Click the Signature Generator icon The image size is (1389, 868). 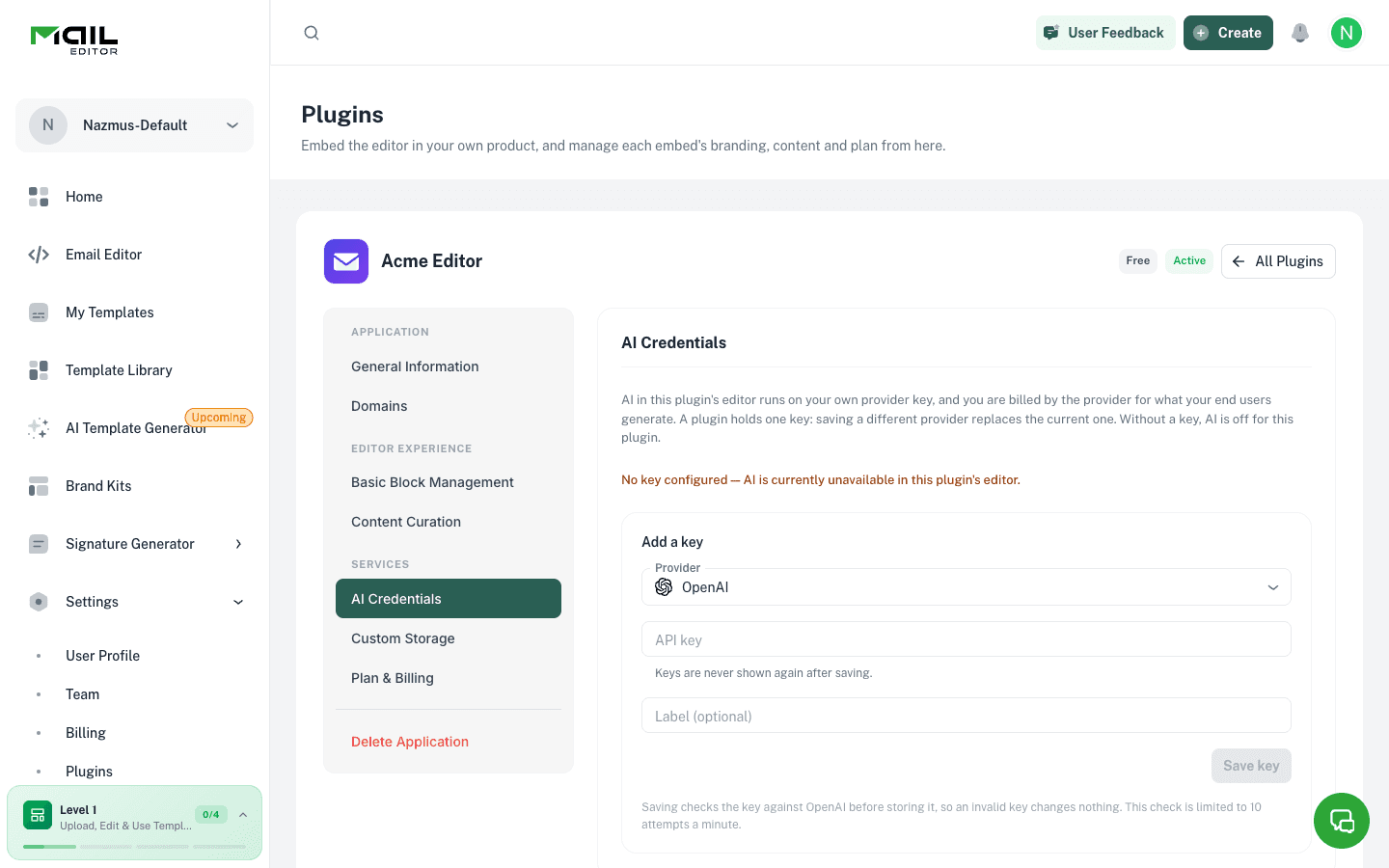[x=39, y=544]
